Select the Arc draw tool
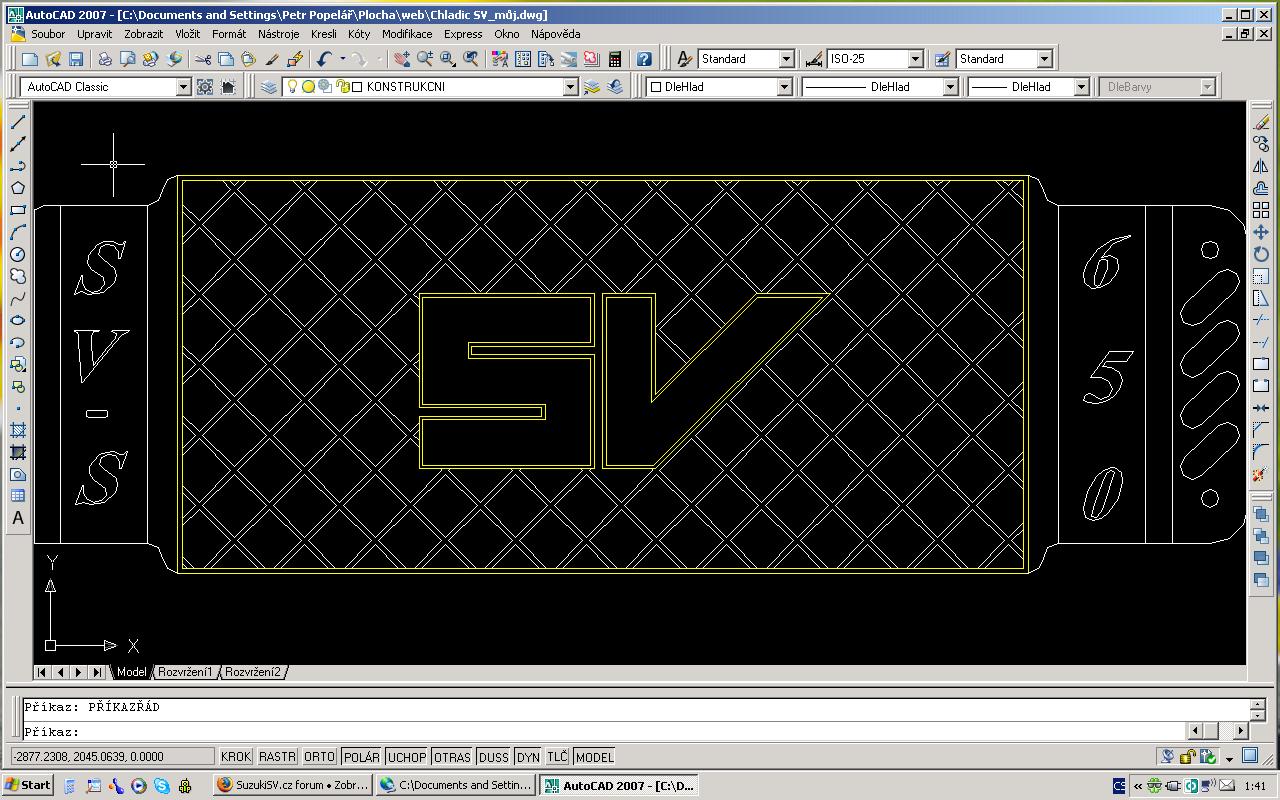Screen dimensions: 1280x800 click(x=18, y=232)
